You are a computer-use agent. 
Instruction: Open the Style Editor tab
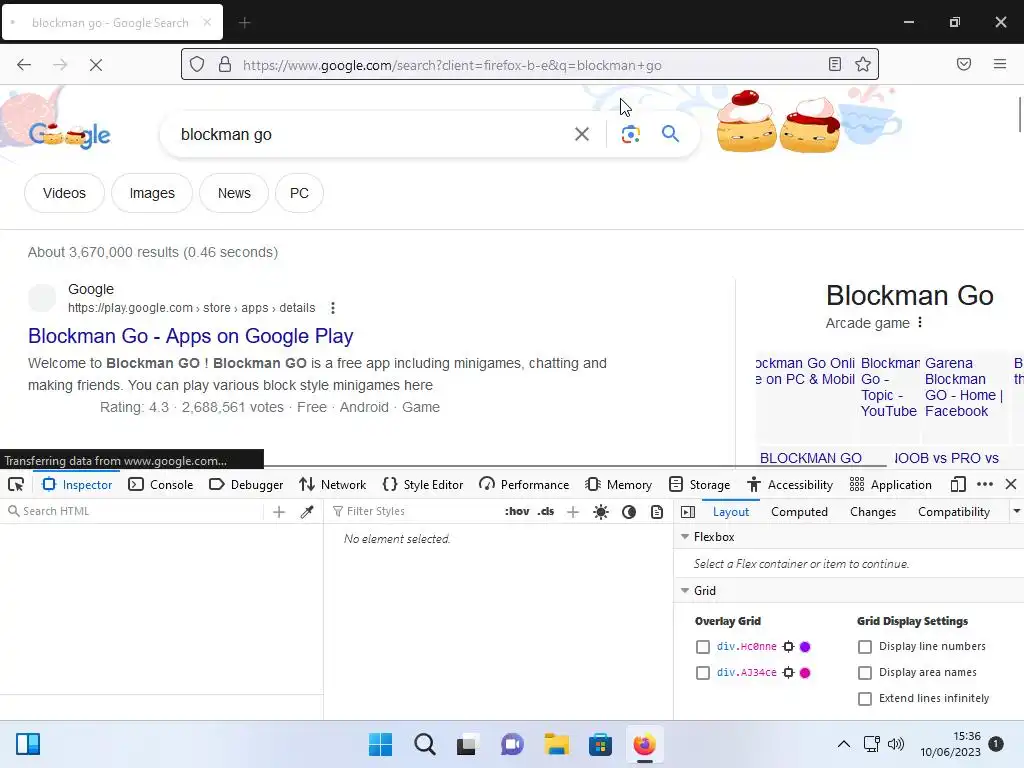click(x=423, y=485)
